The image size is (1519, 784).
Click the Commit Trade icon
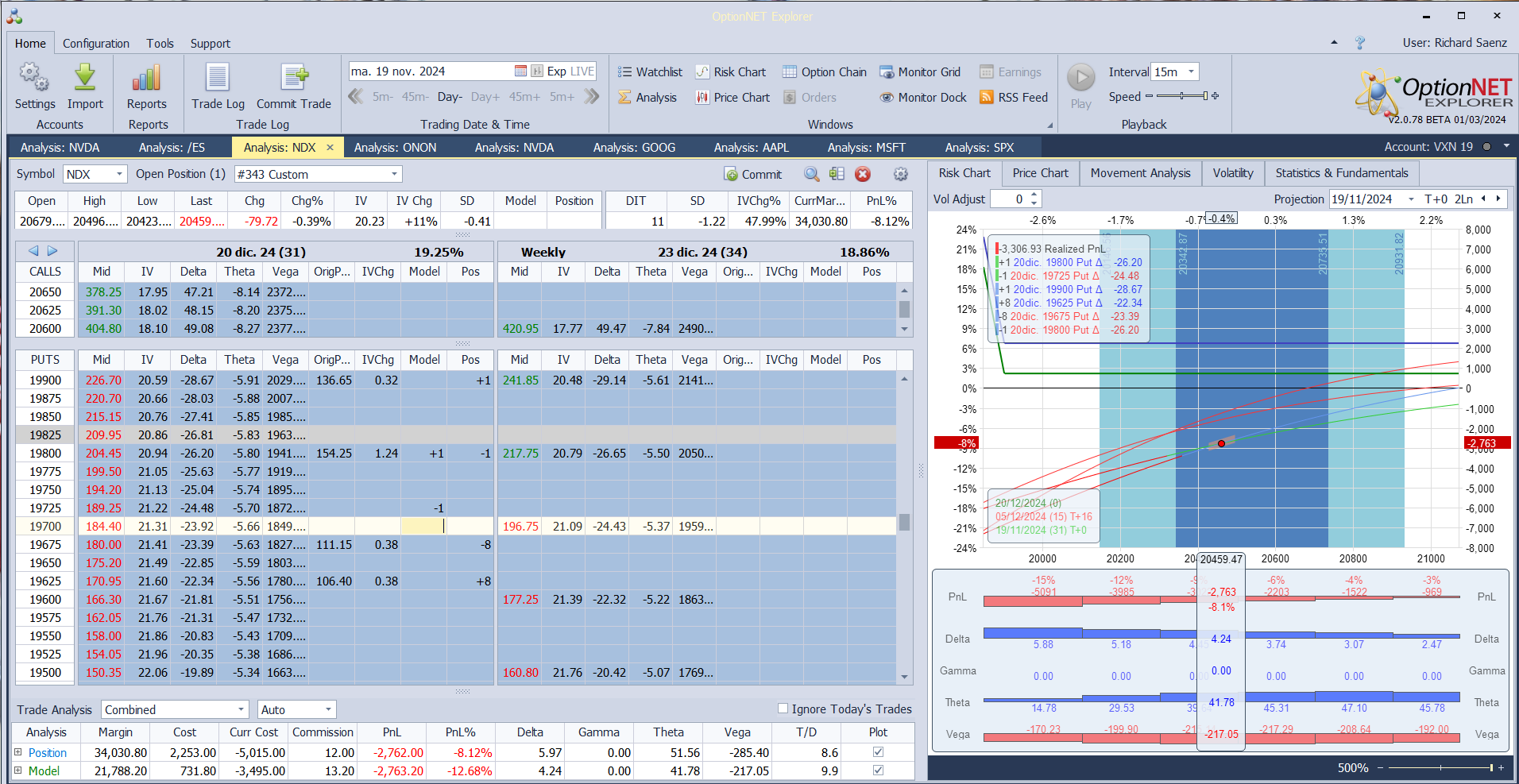point(294,78)
